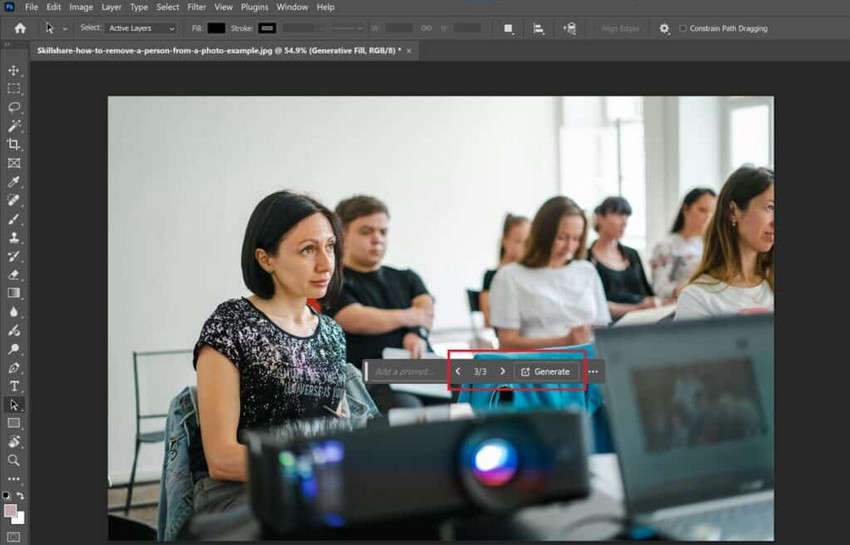Close the Skillshare document tab
The image size is (850, 545).
(409, 51)
